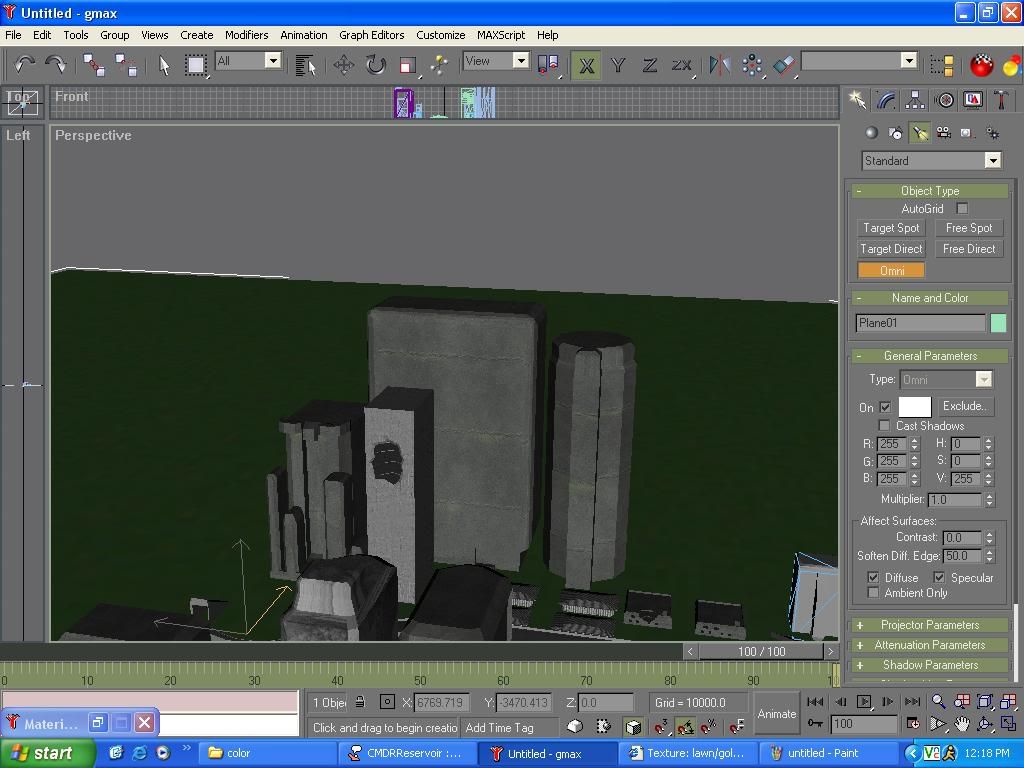Click the 100 / 100 time slider

click(761, 651)
